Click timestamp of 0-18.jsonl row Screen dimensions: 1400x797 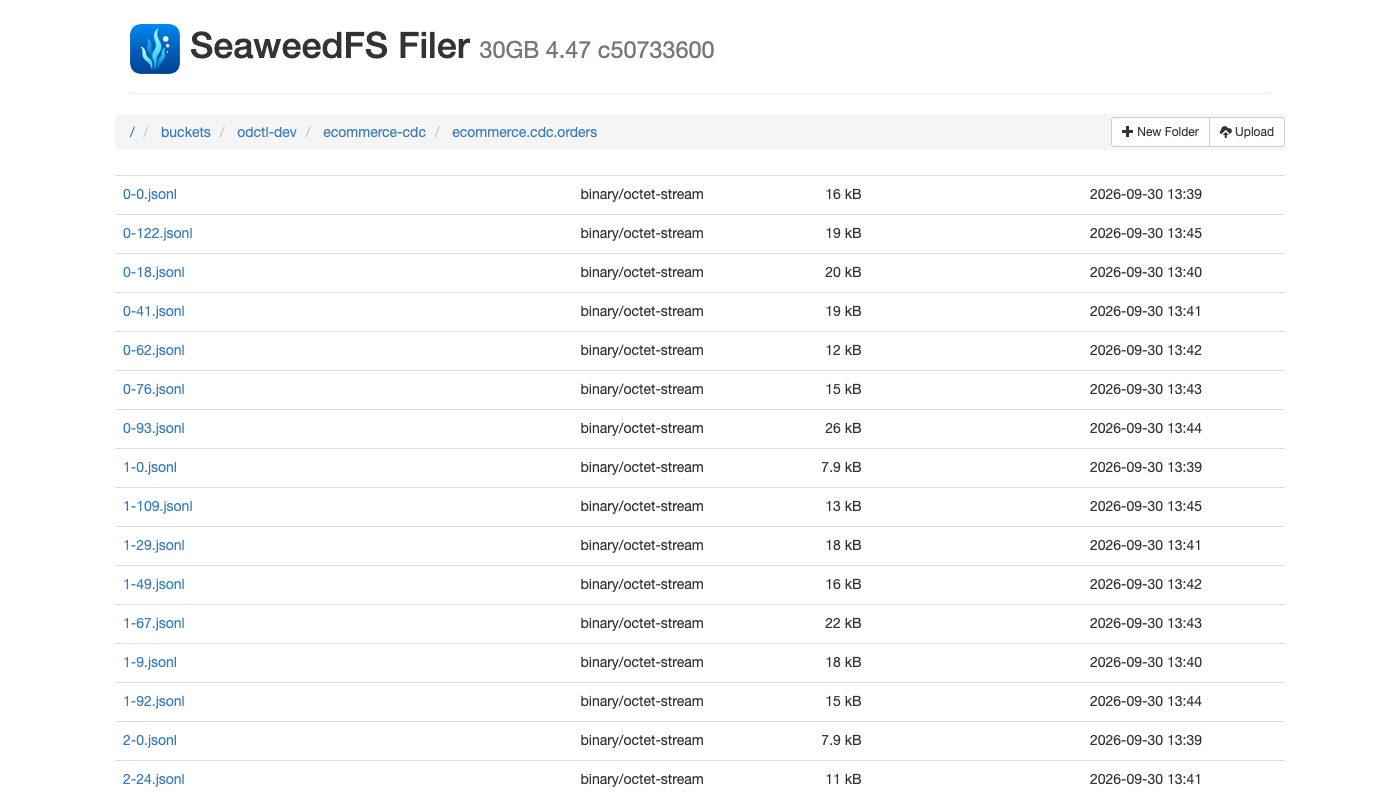(1146, 272)
